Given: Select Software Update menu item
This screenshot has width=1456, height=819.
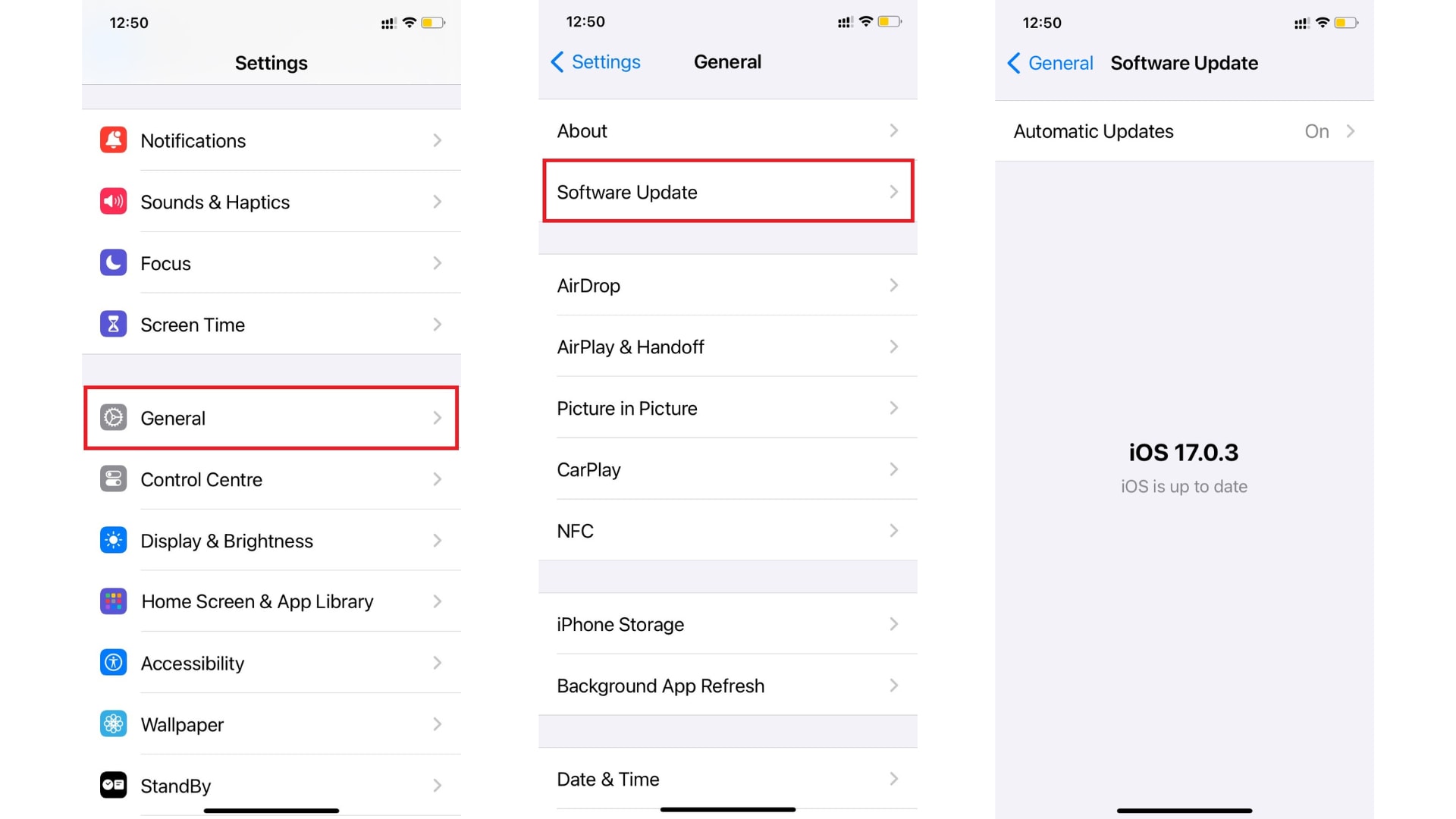Looking at the screenshot, I should click(x=727, y=192).
